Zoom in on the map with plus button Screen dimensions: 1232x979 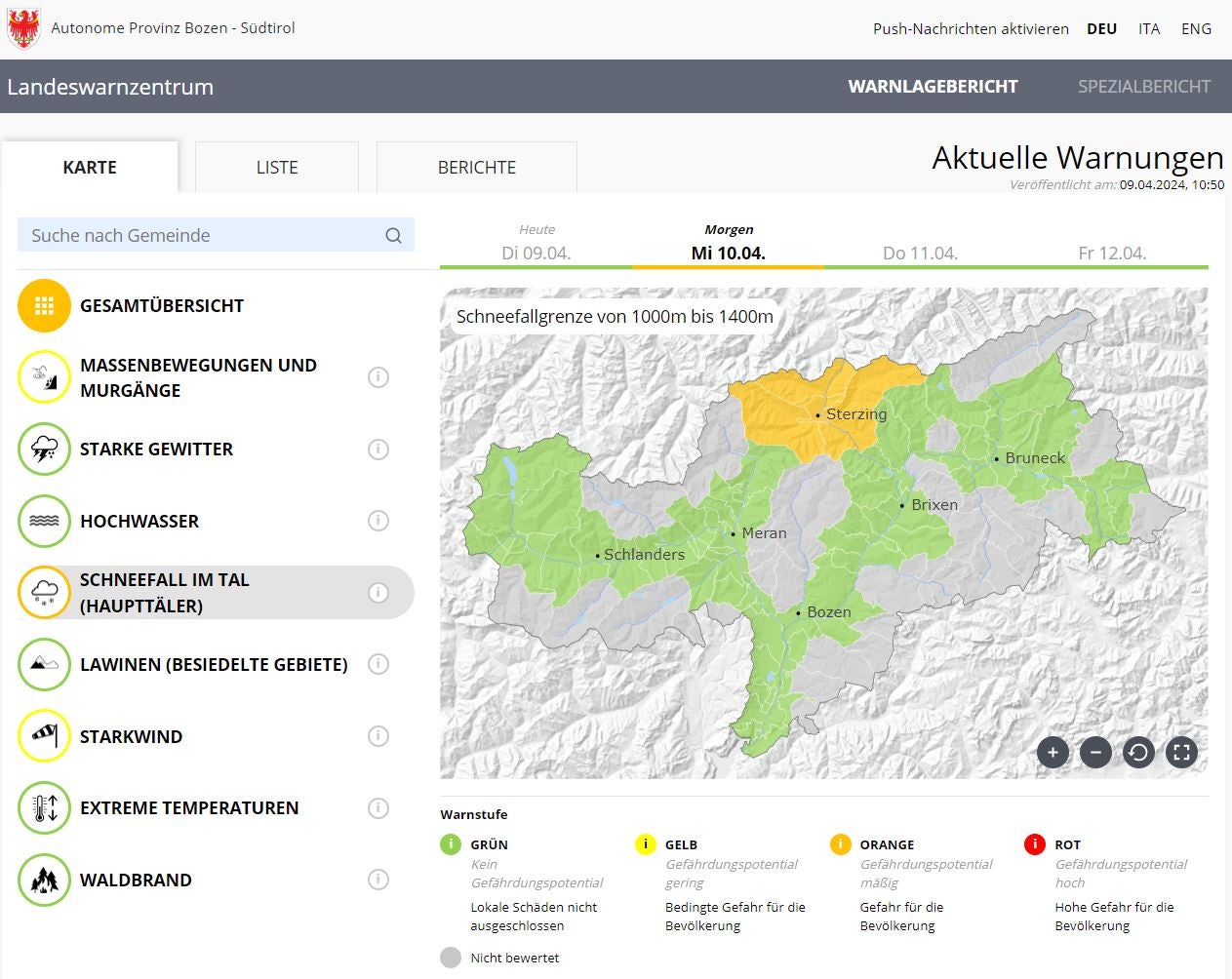[x=1053, y=752]
